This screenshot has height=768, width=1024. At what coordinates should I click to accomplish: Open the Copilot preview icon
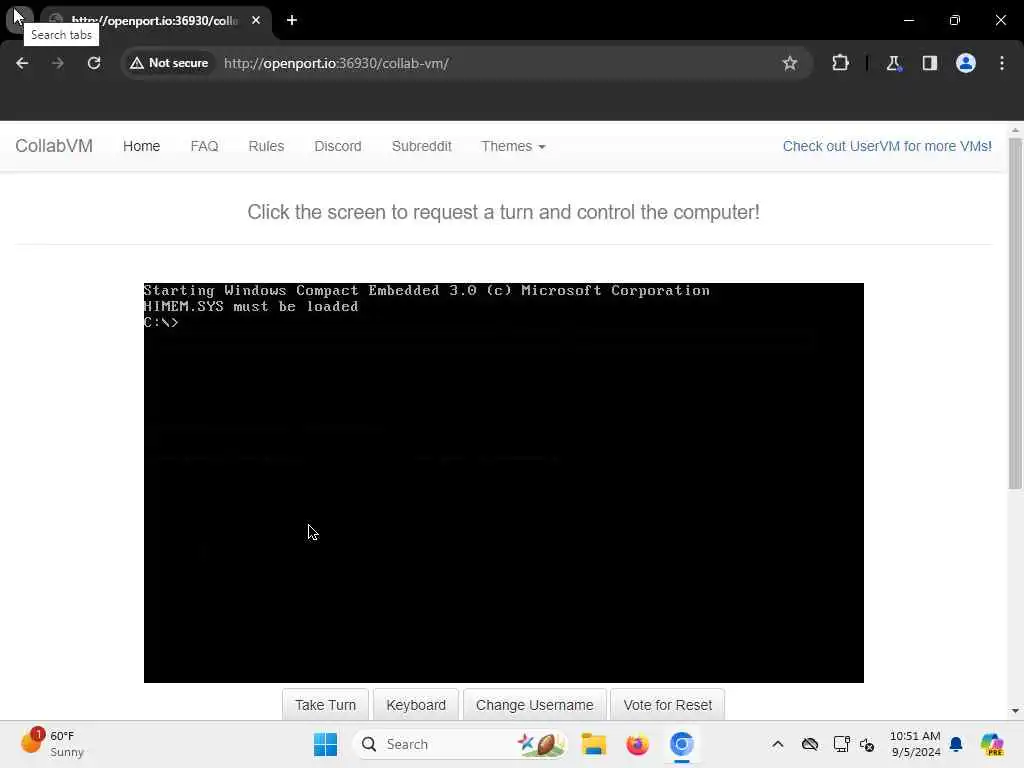[992, 744]
